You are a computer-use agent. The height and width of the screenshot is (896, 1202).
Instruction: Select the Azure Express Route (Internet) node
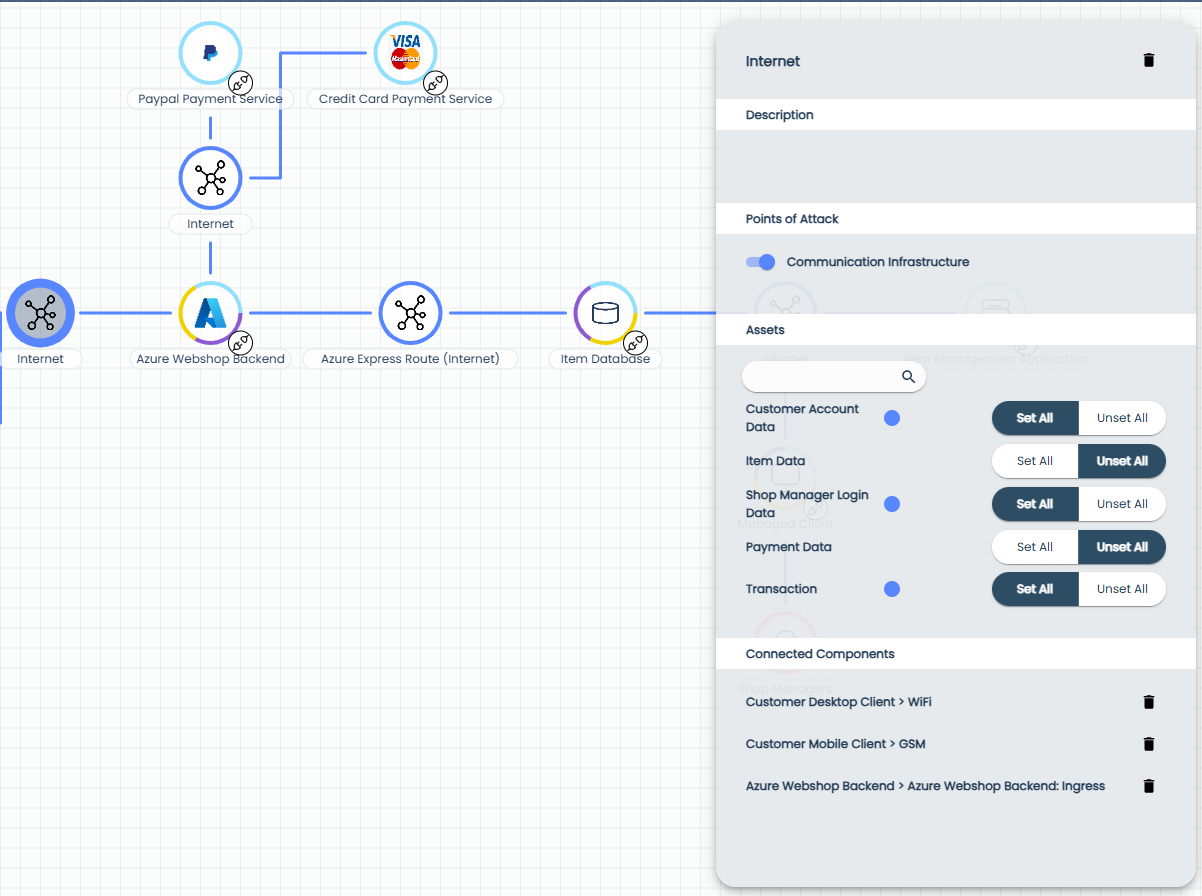pos(410,312)
